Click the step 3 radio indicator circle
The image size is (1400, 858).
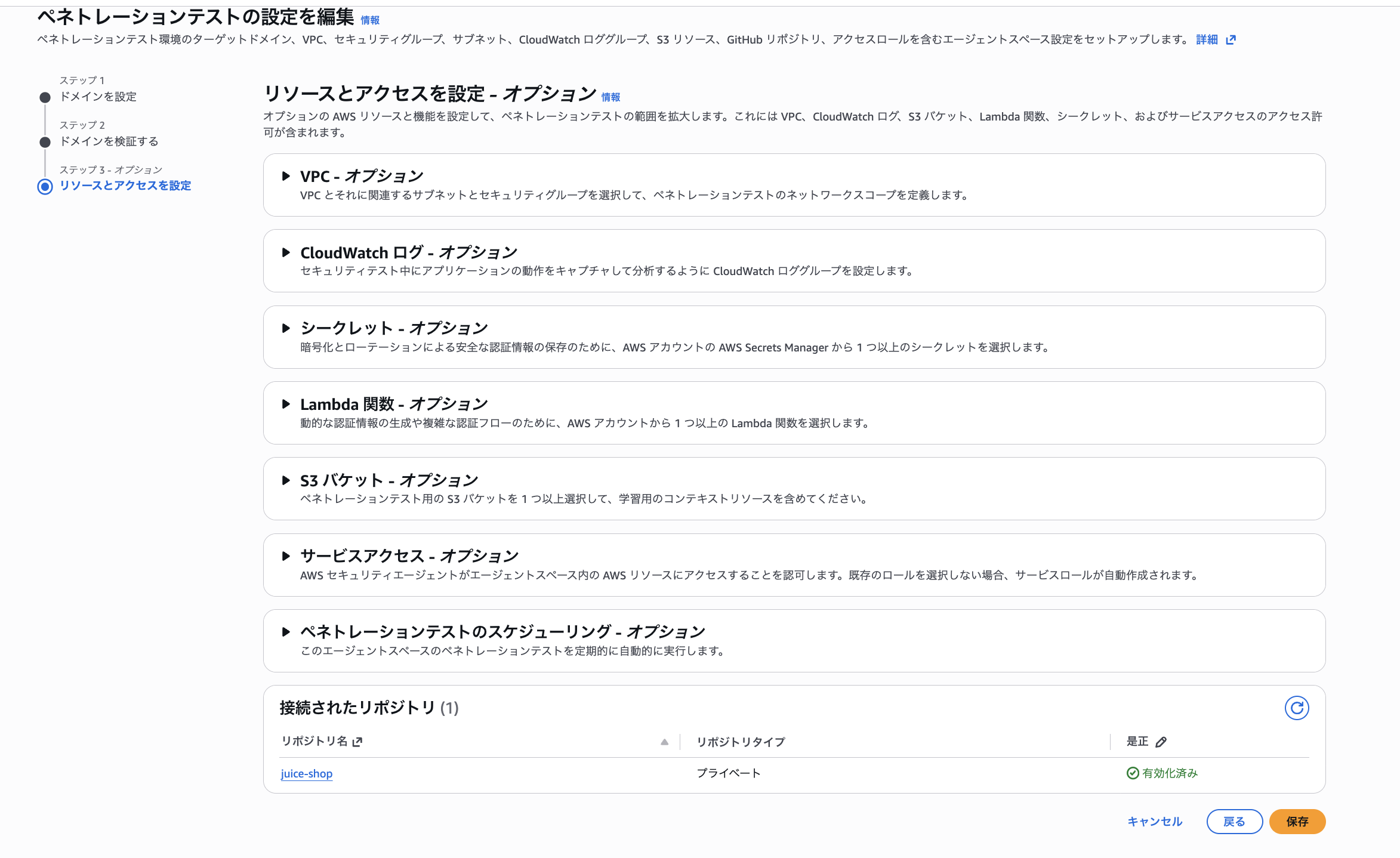click(45, 187)
